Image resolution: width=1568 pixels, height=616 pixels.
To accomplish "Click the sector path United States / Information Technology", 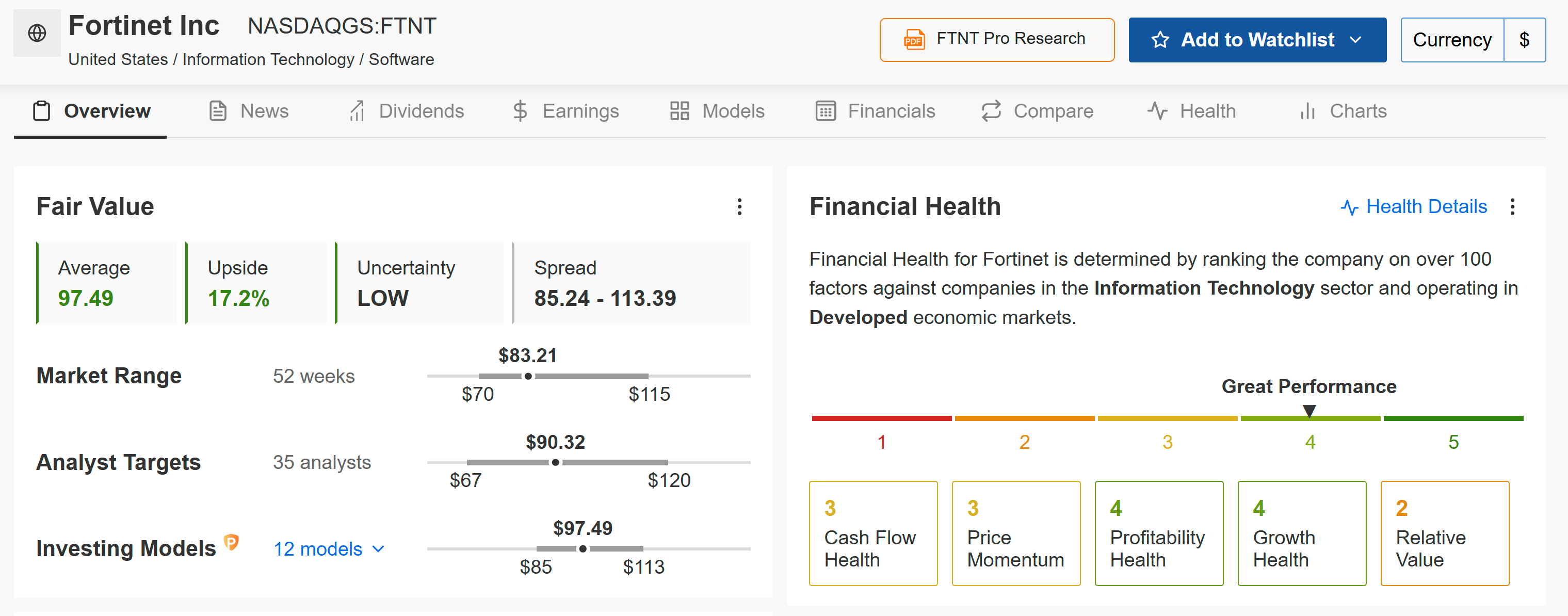I will click(211, 60).
